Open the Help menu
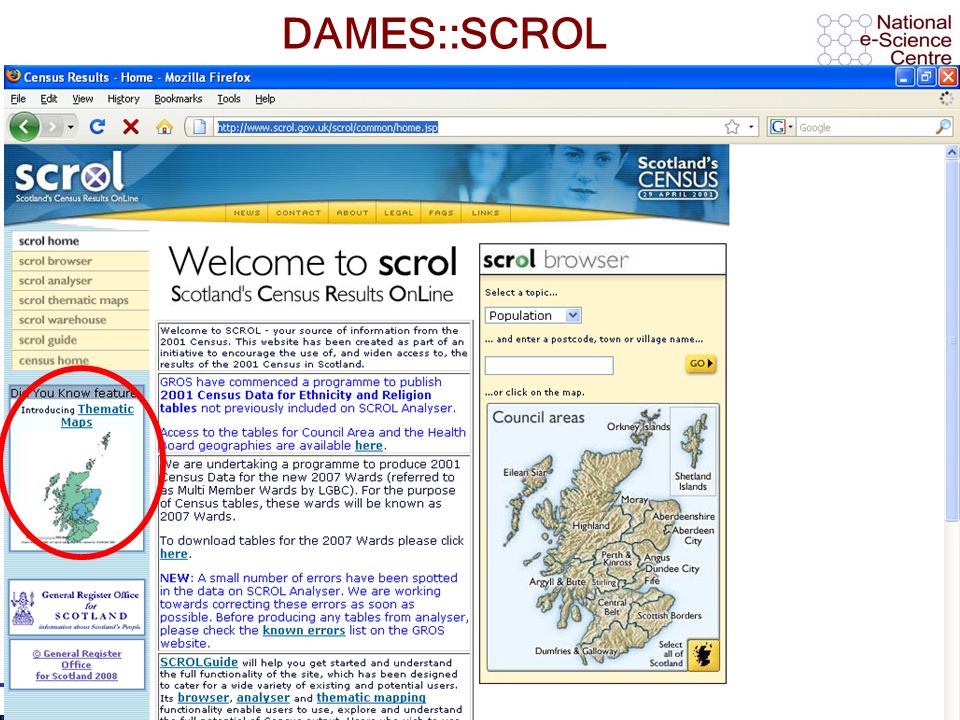 (x=265, y=99)
